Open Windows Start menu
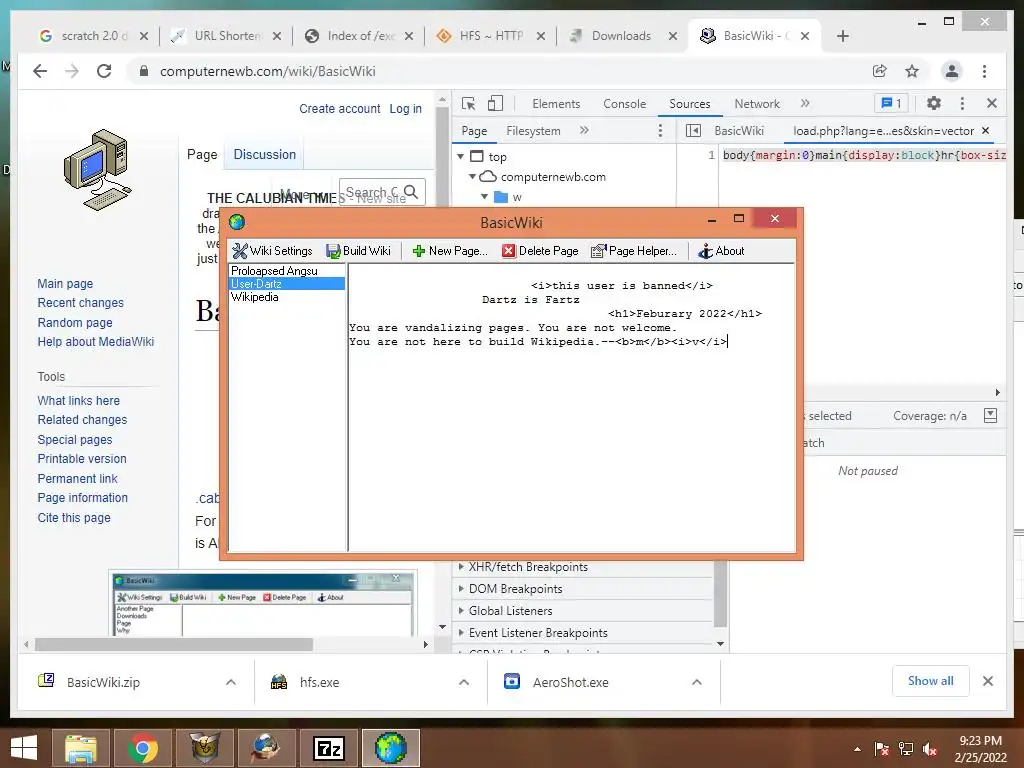Image resolution: width=1024 pixels, height=768 pixels. [x=24, y=748]
